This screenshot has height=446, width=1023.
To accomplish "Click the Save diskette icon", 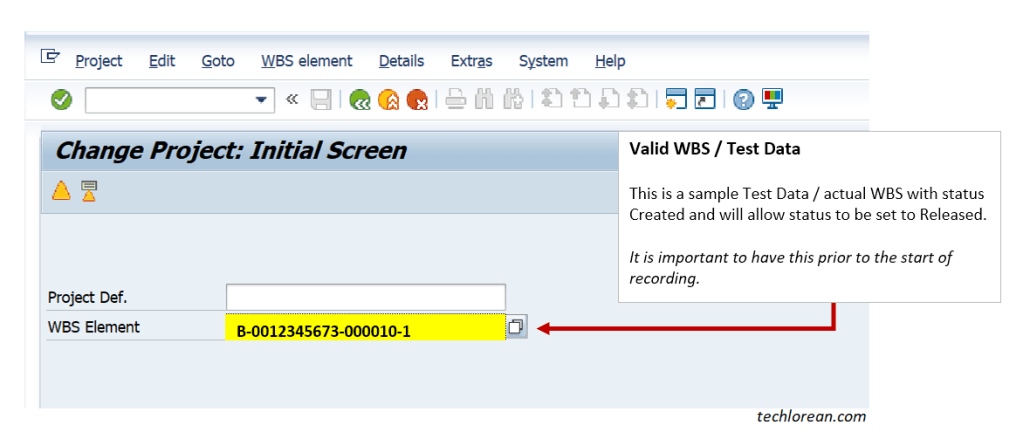I will tap(320, 100).
